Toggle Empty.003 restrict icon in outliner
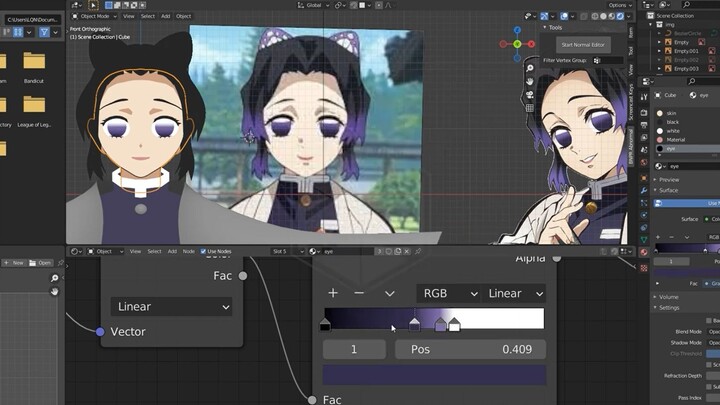The width and height of the screenshot is (720, 405). click(x=711, y=68)
